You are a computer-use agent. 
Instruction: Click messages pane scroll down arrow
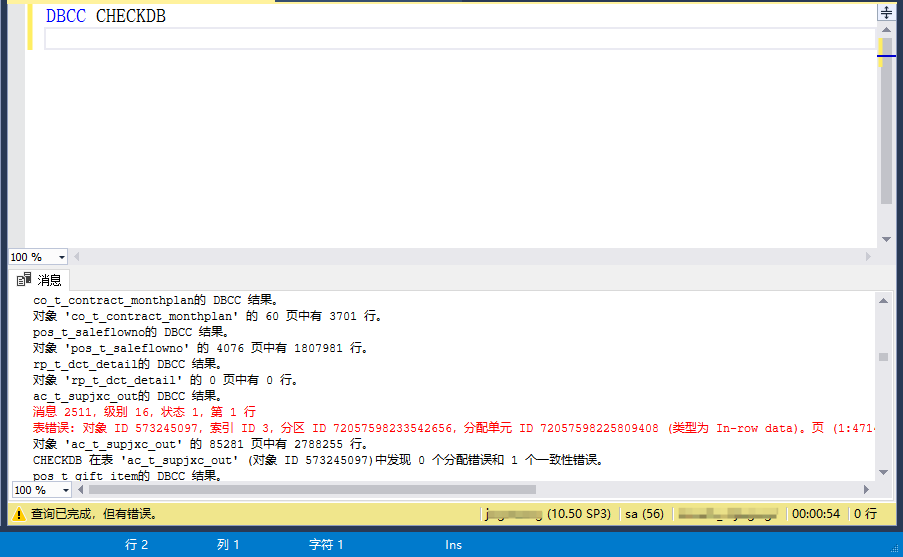coord(883,472)
